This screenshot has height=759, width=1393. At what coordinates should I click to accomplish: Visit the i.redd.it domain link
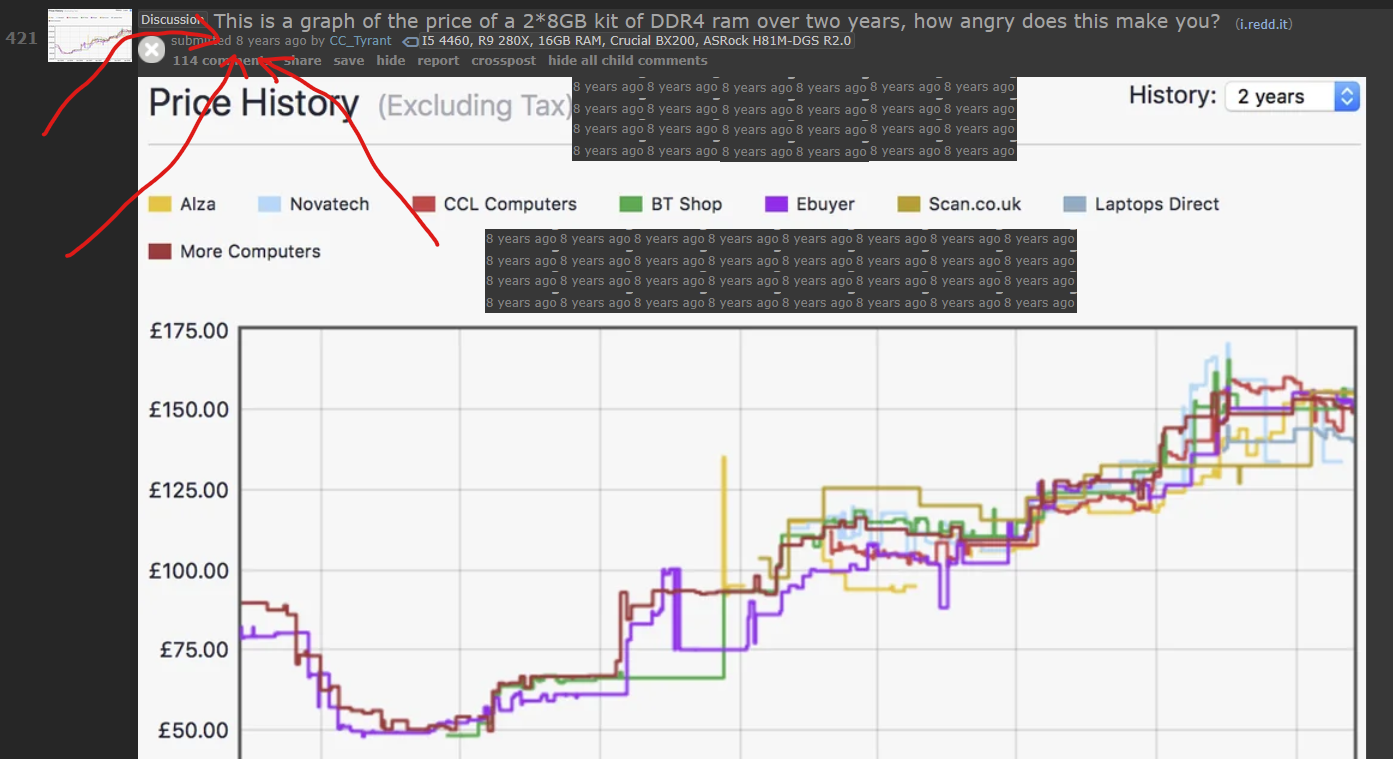(x=1264, y=23)
